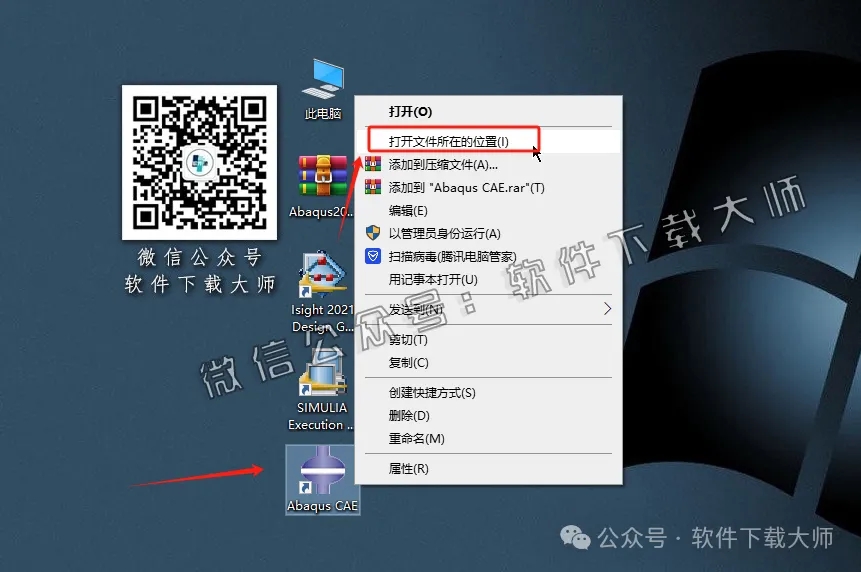Choose 打开(O) from the context menu

(488, 111)
